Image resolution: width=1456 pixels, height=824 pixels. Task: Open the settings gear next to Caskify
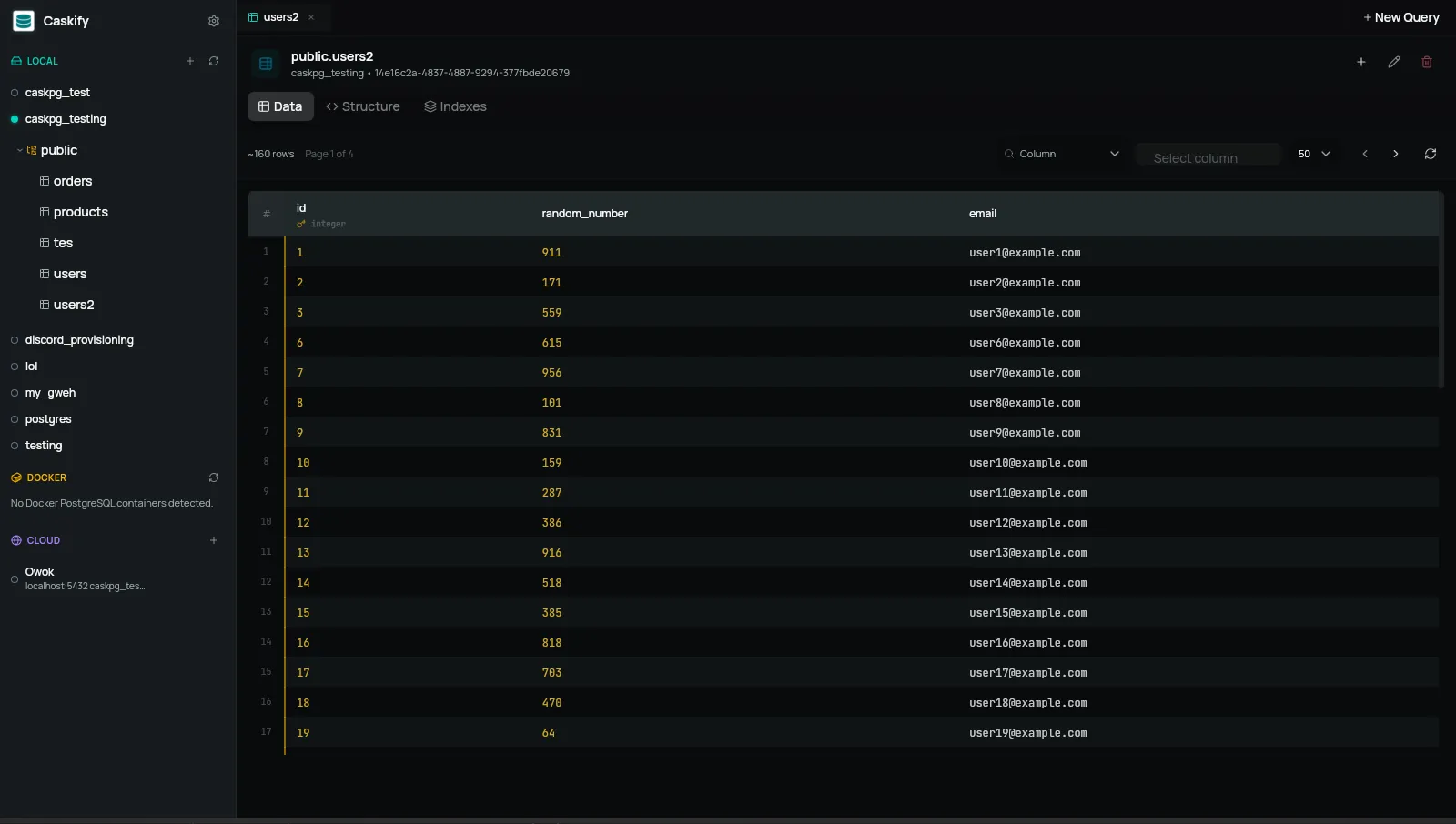[214, 21]
